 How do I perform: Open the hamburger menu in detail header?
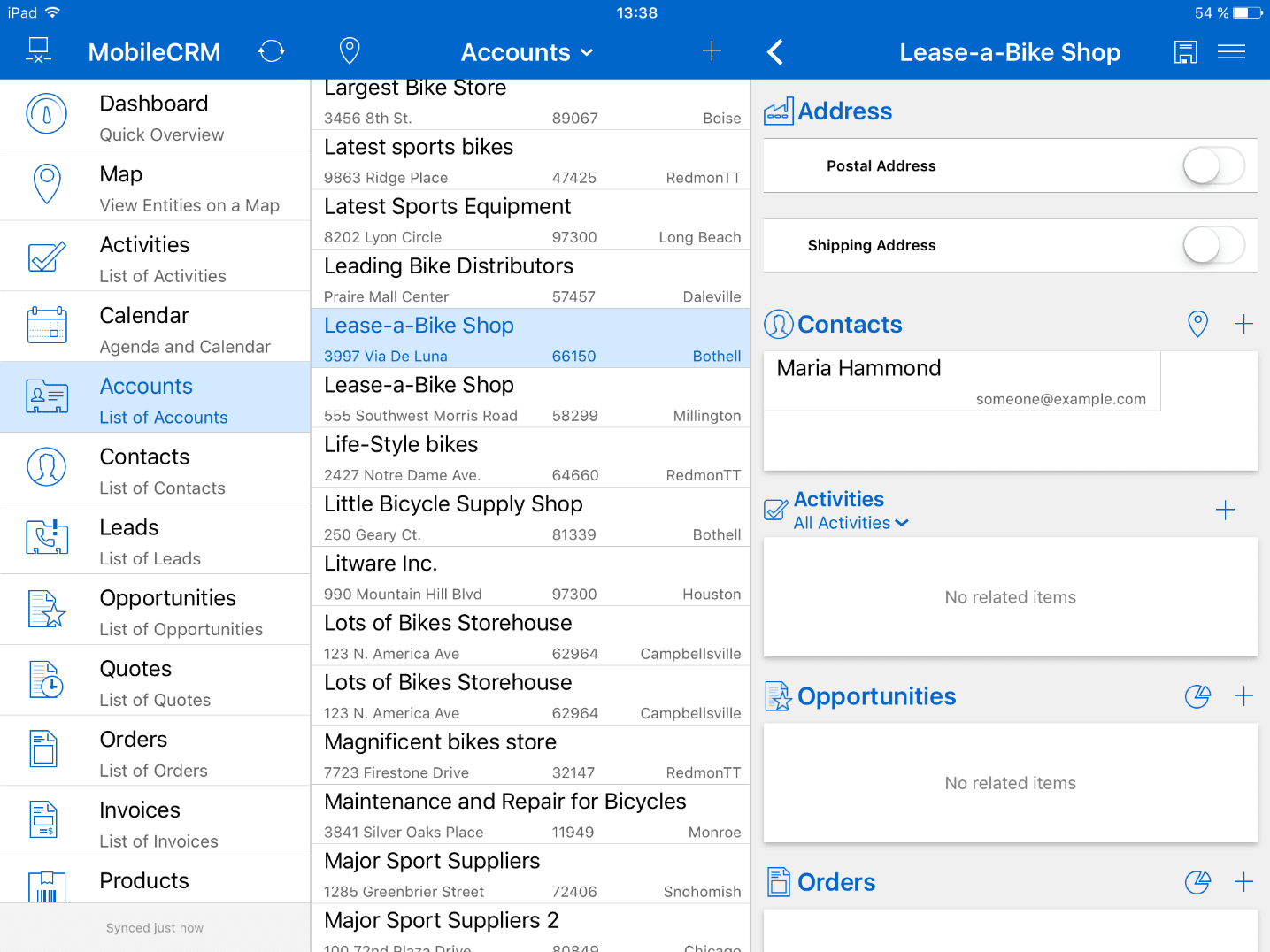coord(1231,52)
